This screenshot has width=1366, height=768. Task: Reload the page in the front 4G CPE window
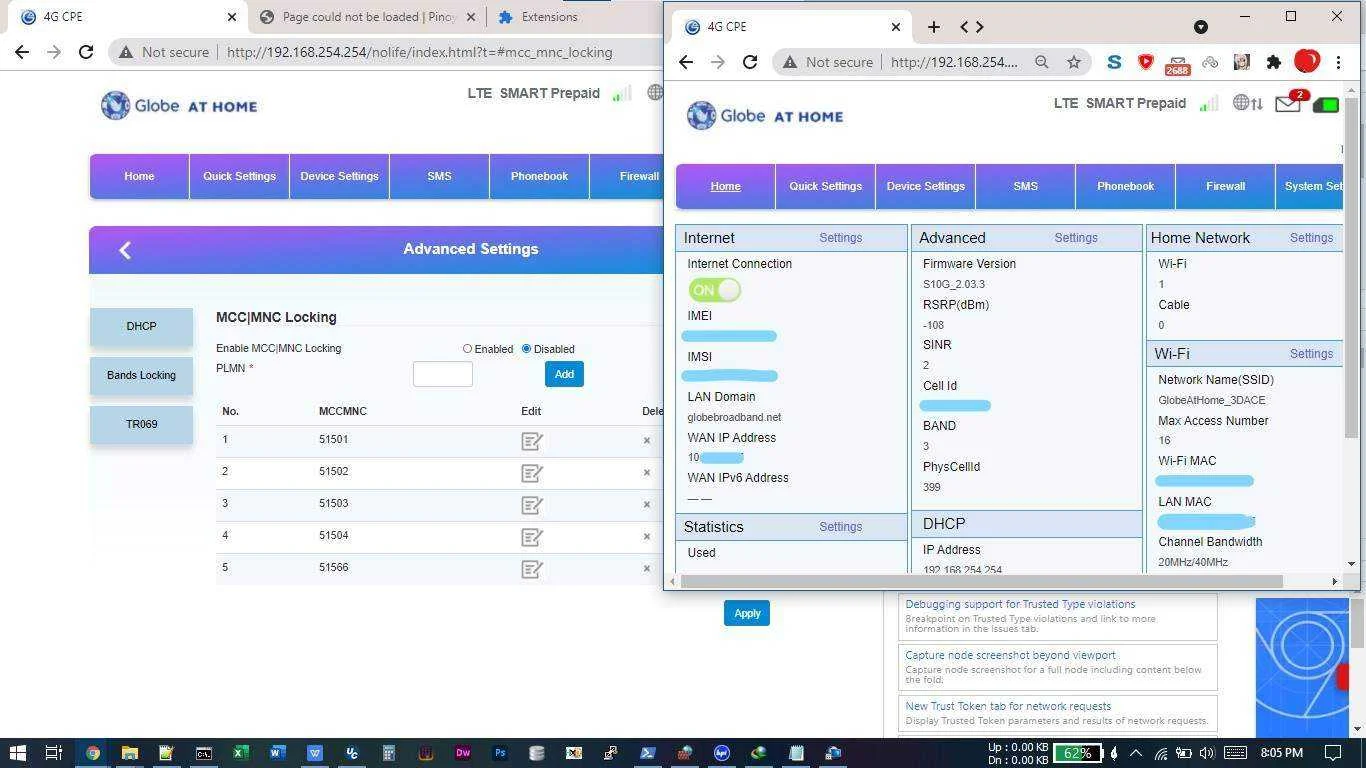(x=750, y=62)
